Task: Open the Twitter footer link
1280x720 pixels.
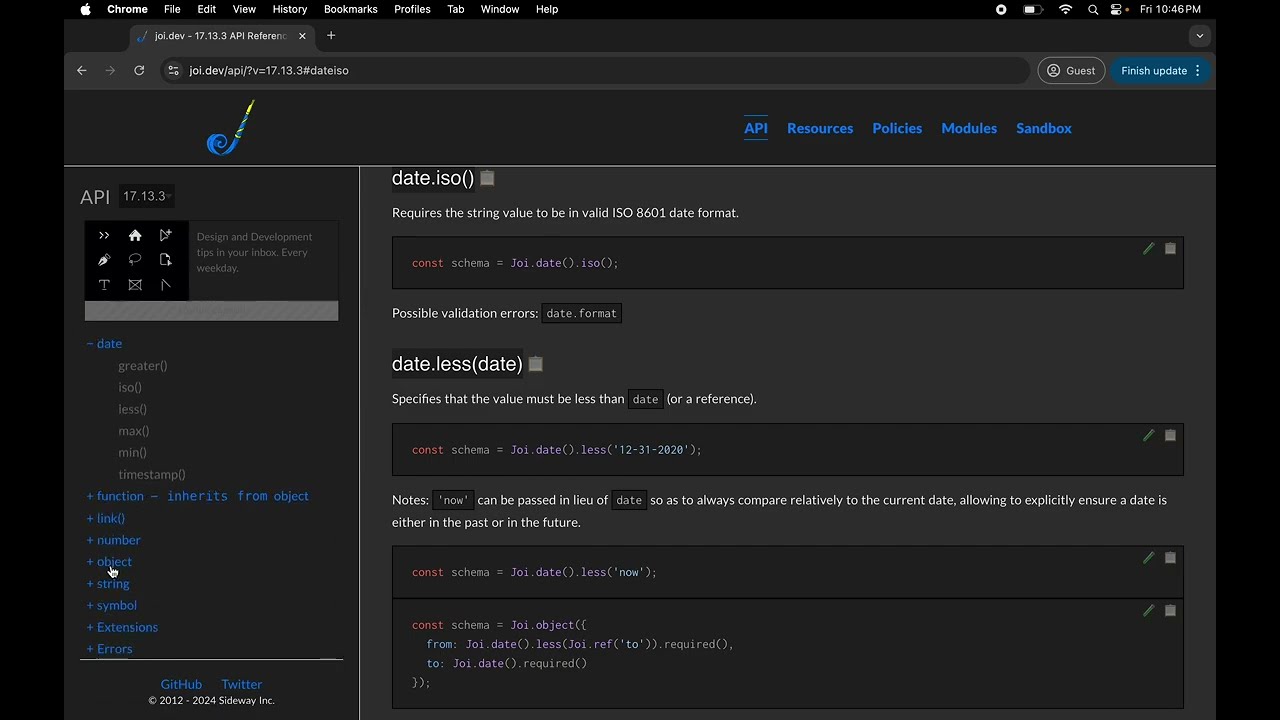Action: pyautogui.click(x=242, y=684)
